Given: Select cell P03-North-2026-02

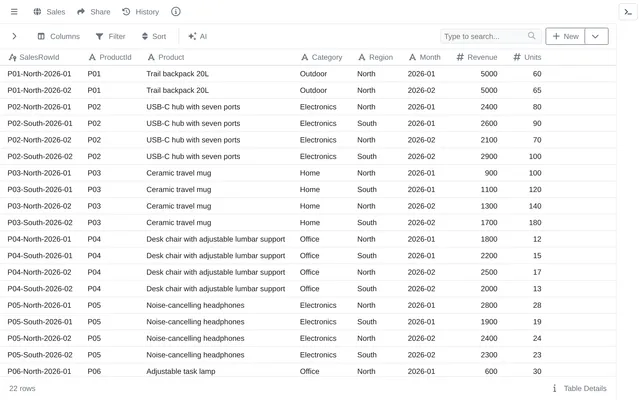Looking at the screenshot, I should (39, 206).
